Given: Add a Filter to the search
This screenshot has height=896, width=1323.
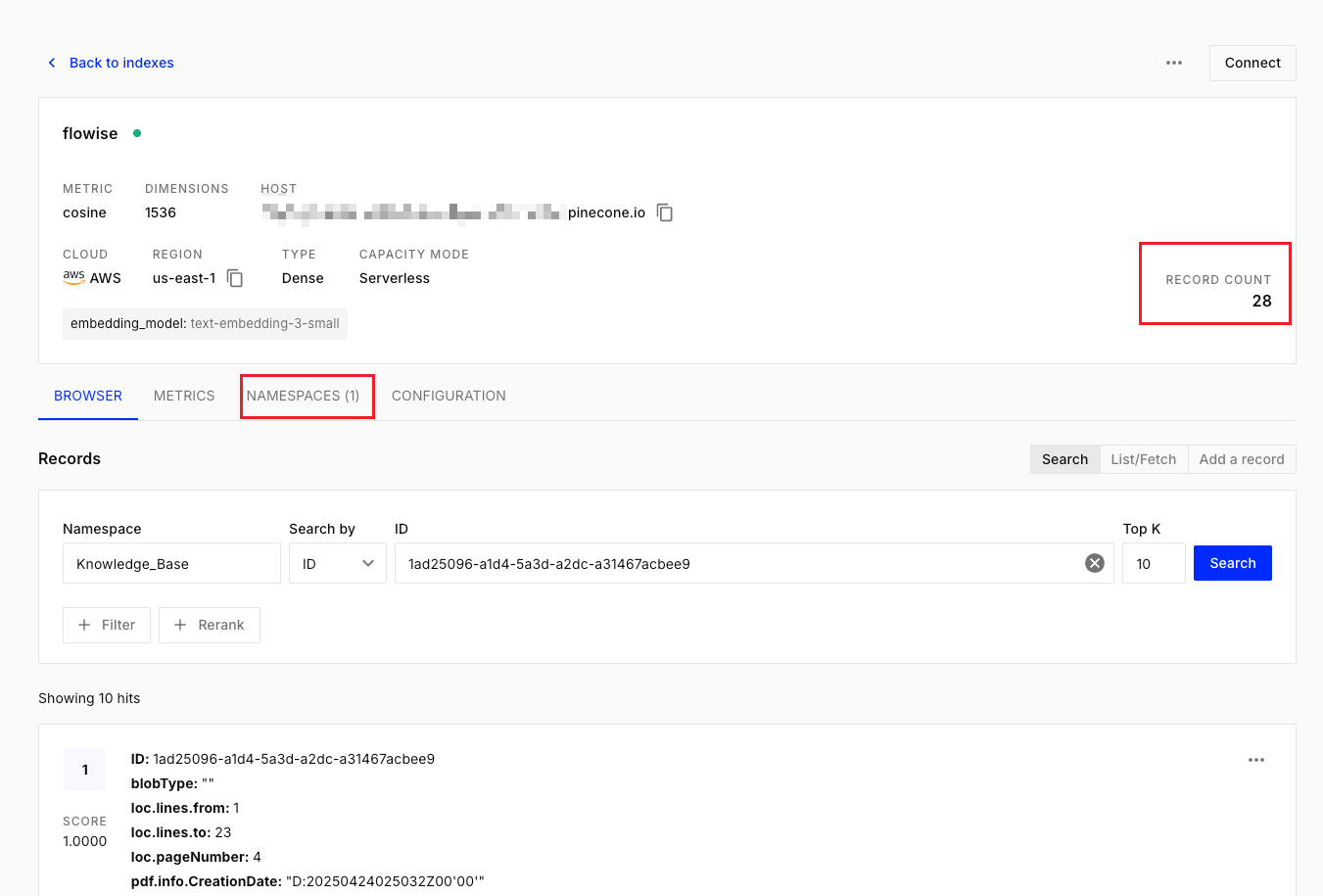Looking at the screenshot, I should point(107,625).
